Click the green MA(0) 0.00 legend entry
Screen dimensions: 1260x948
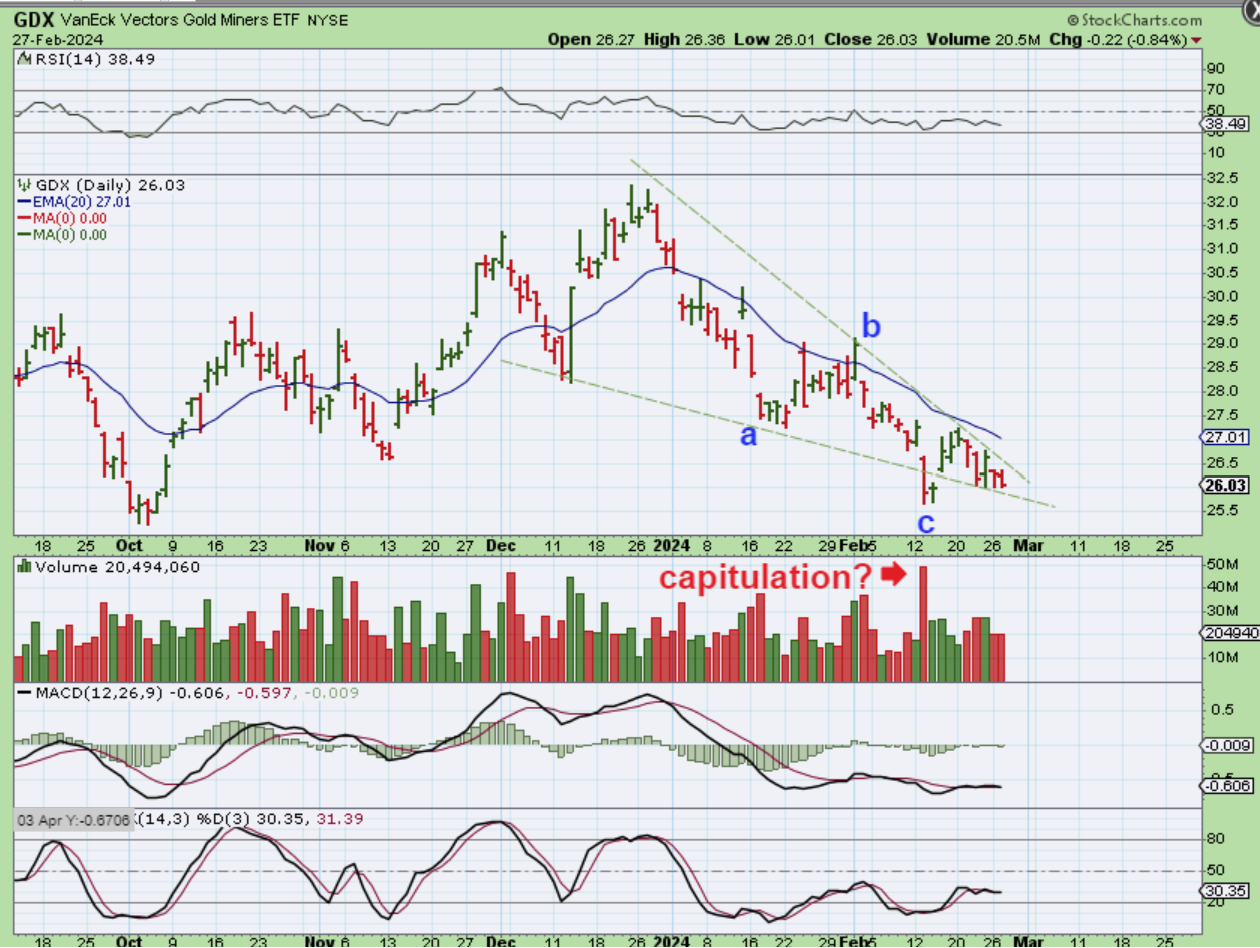[x=61, y=234]
